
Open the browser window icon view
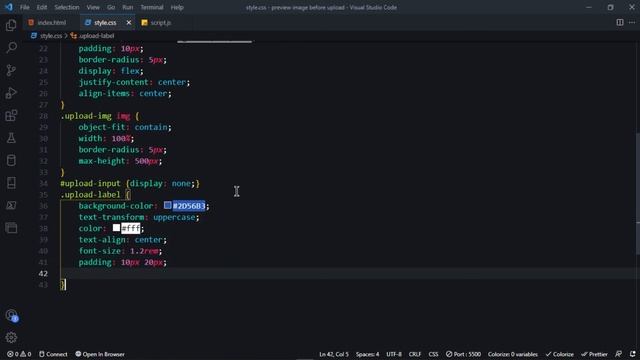[11, 228]
